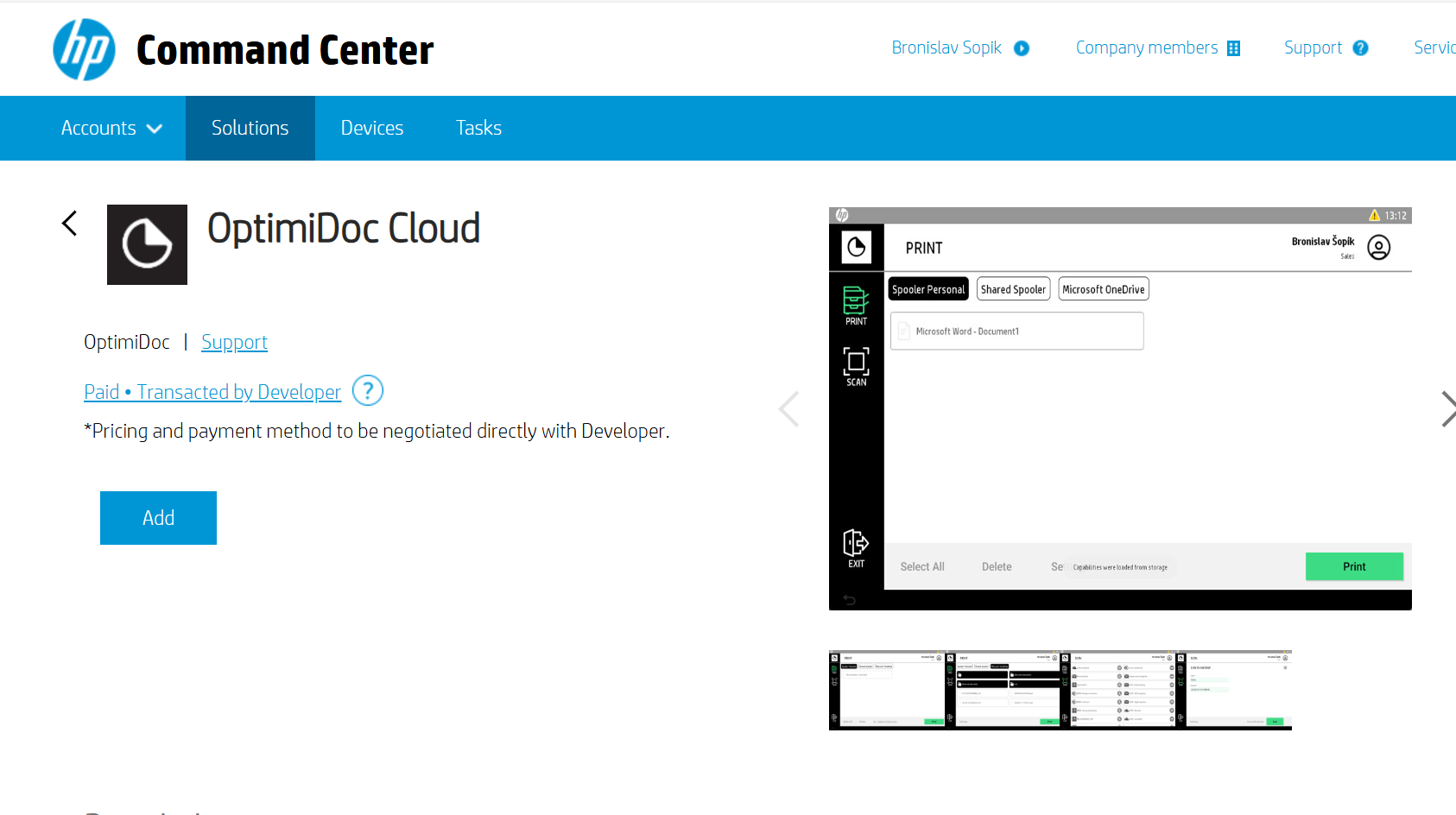Switch to the Devices tab
This screenshot has height=815, width=1456.
point(372,128)
